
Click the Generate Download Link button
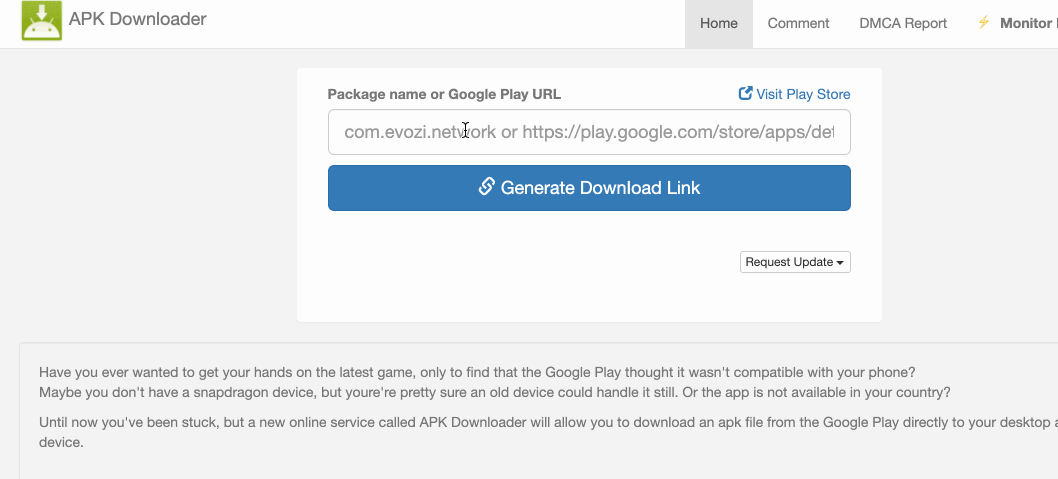point(589,188)
